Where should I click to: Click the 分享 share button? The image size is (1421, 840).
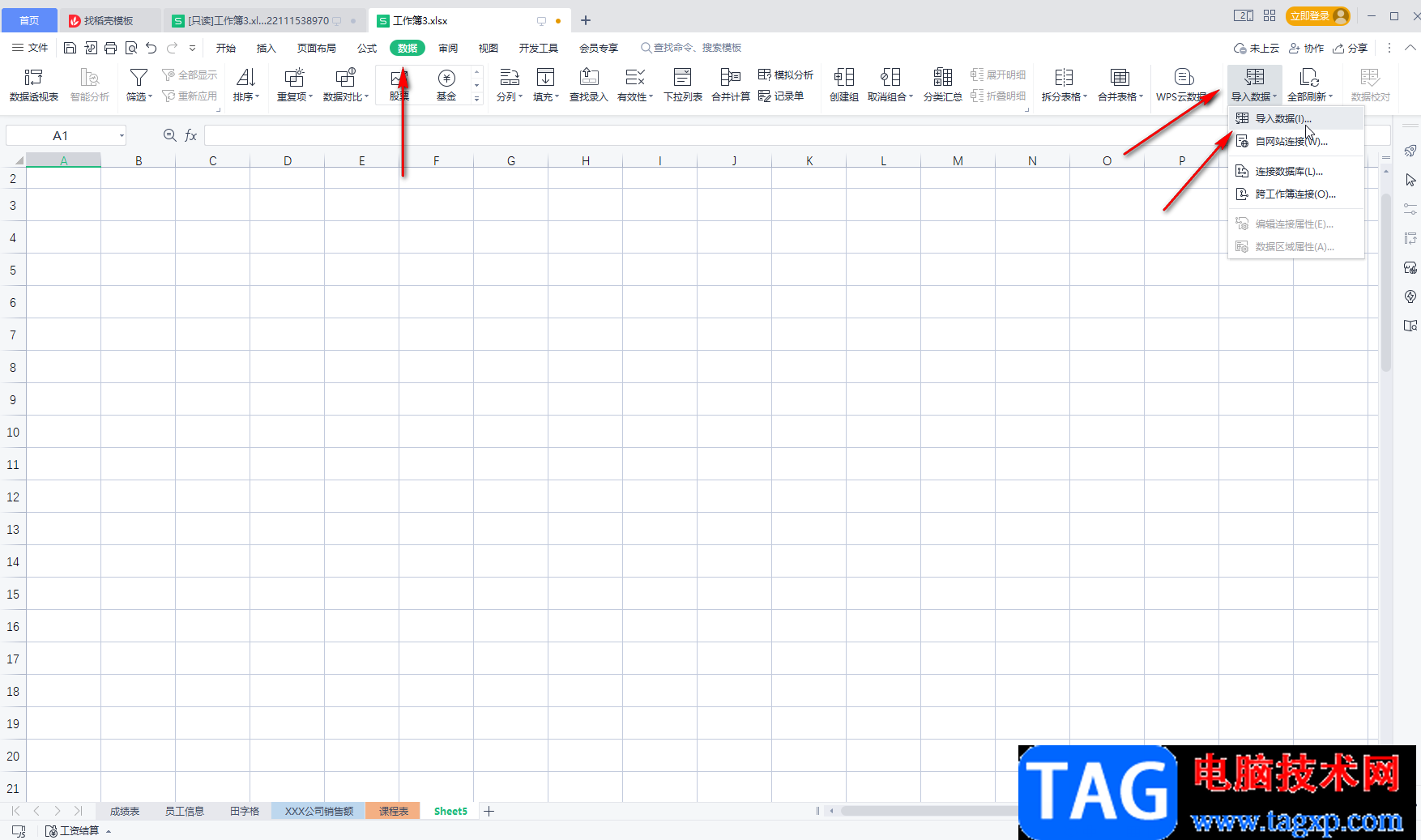pyautogui.click(x=1351, y=48)
